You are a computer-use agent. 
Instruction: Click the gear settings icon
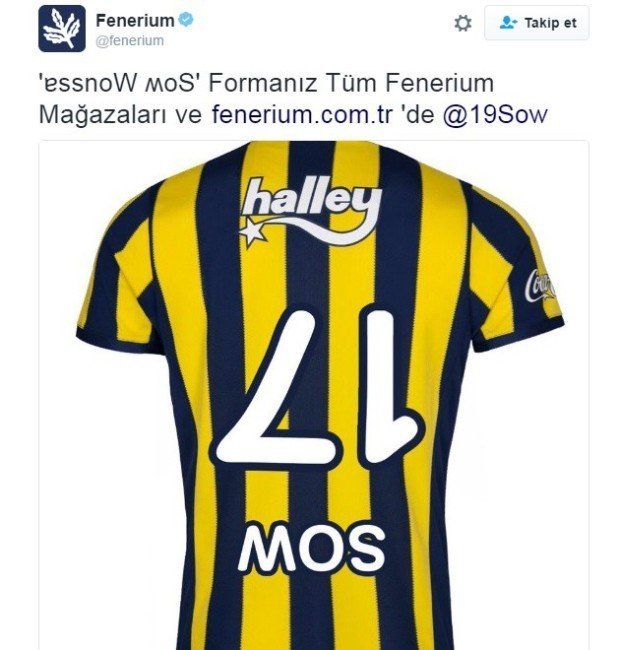tap(463, 23)
